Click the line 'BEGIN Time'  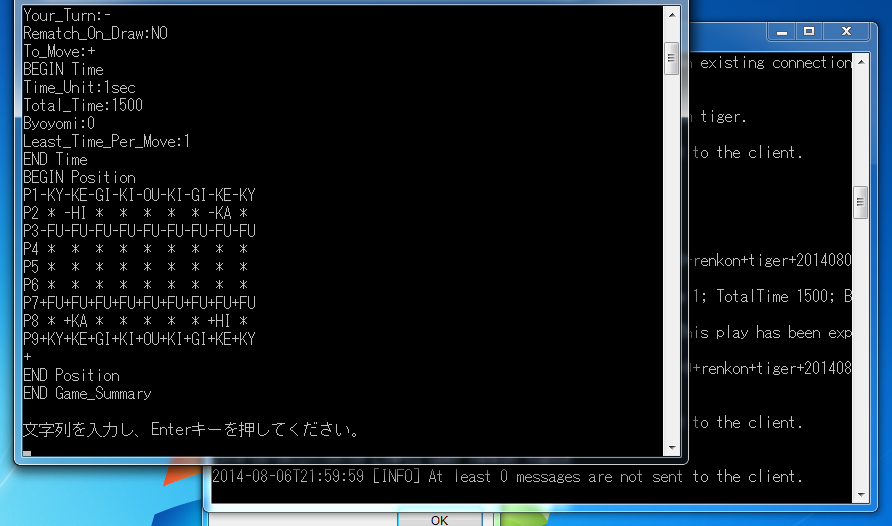pos(63,70)
